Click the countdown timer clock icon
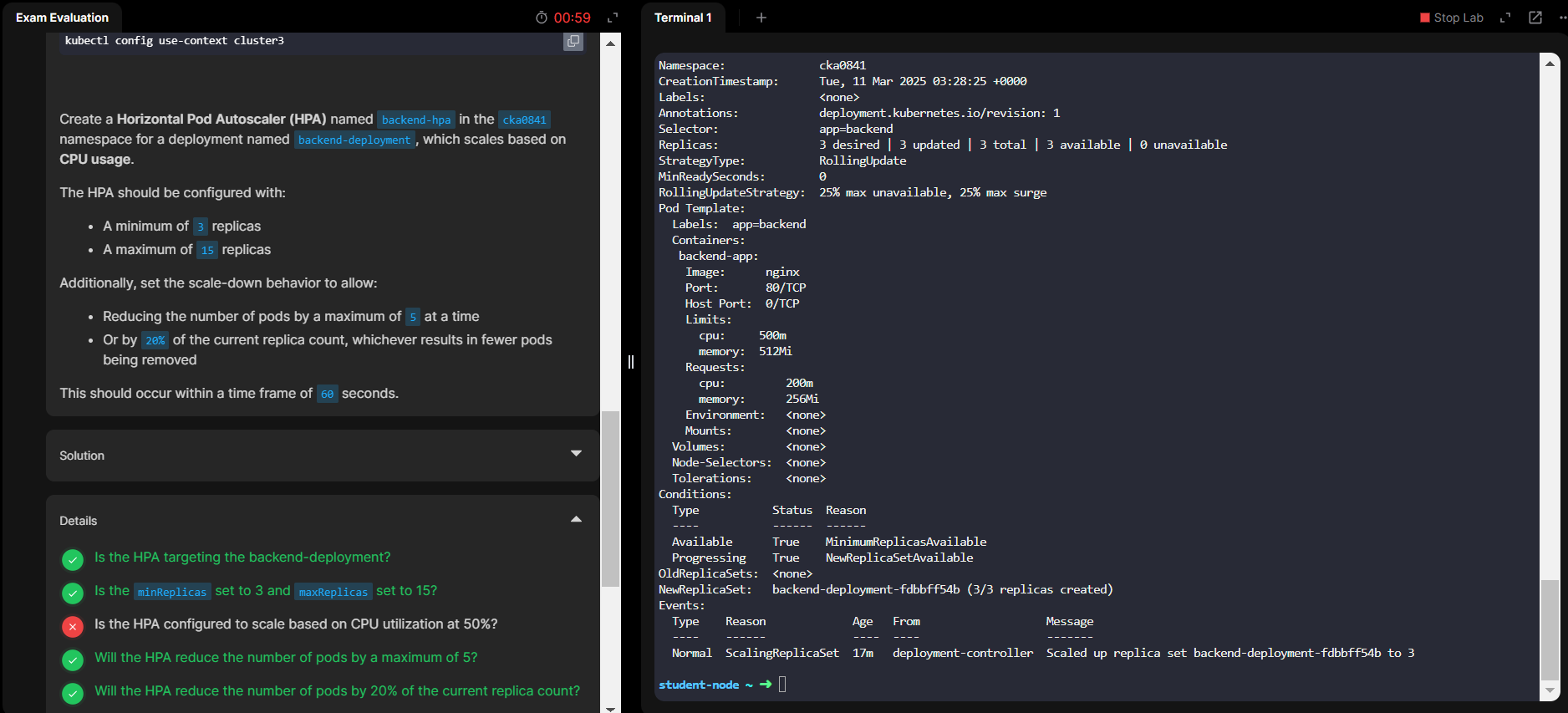 [x=542, y=18]
